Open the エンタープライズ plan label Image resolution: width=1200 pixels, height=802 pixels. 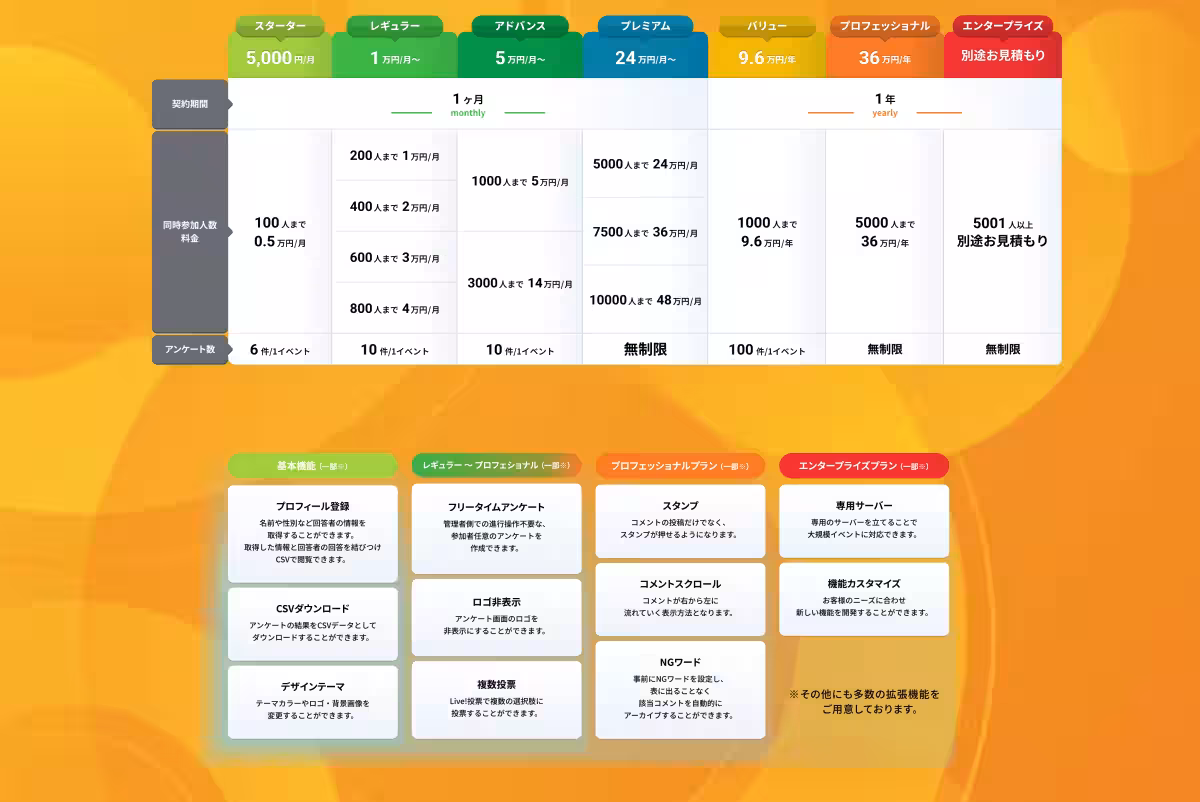tap(1002, 26)
